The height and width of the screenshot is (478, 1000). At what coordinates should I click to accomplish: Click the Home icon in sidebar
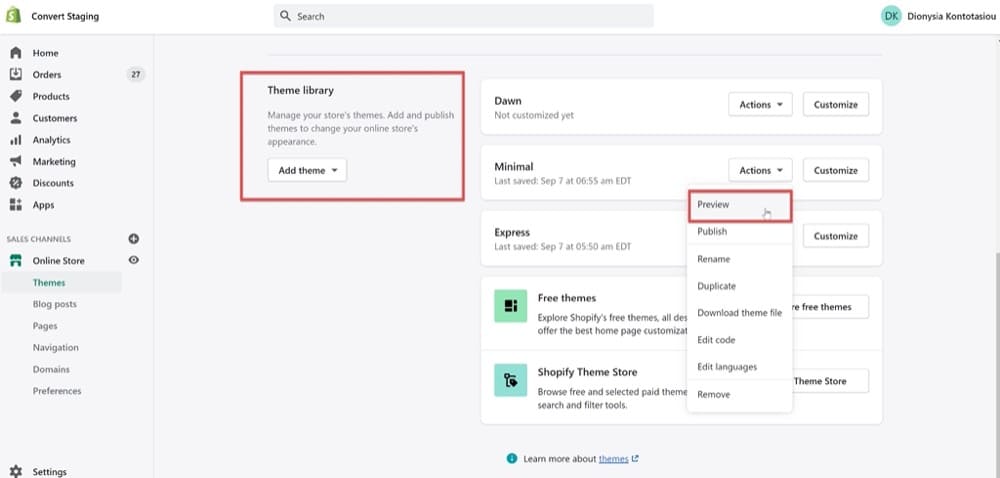coord(16,53)
